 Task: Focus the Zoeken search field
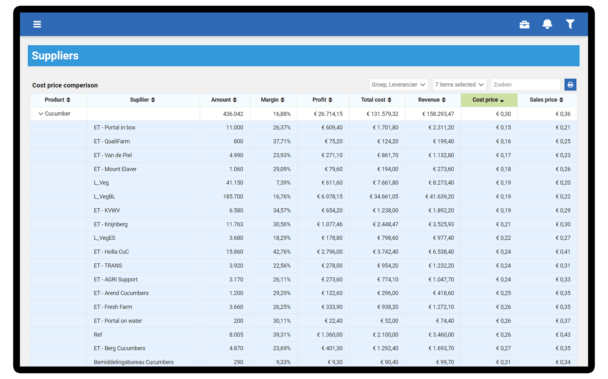click(x=525, y=85)
